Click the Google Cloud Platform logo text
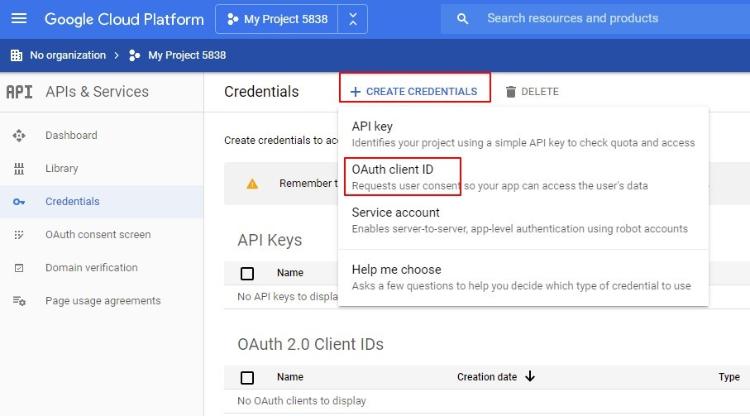The height and width of the screenshot is (416, 750). [x=124, y=19]
